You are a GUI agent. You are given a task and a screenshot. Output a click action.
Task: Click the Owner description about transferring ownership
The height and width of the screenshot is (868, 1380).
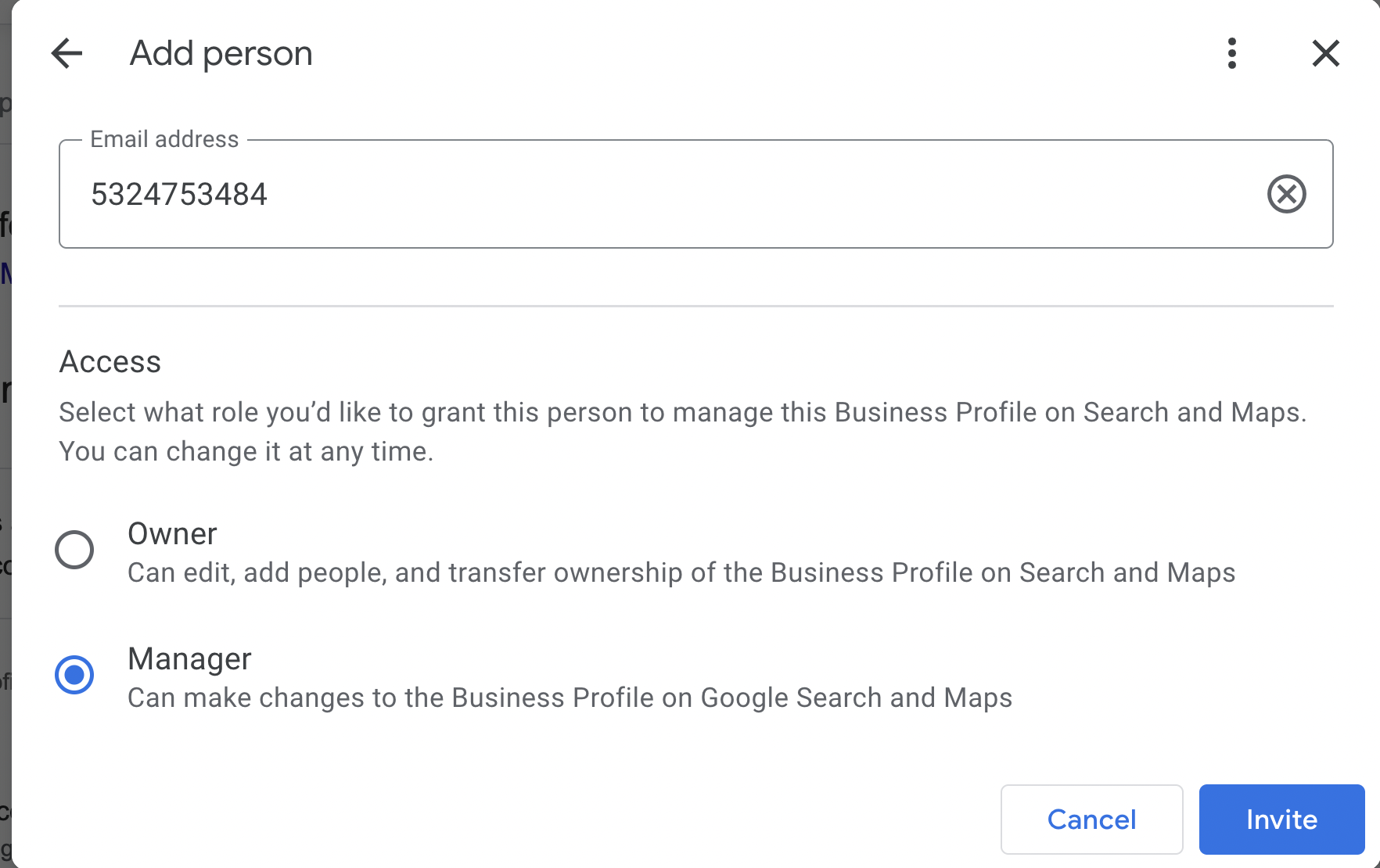681,573
